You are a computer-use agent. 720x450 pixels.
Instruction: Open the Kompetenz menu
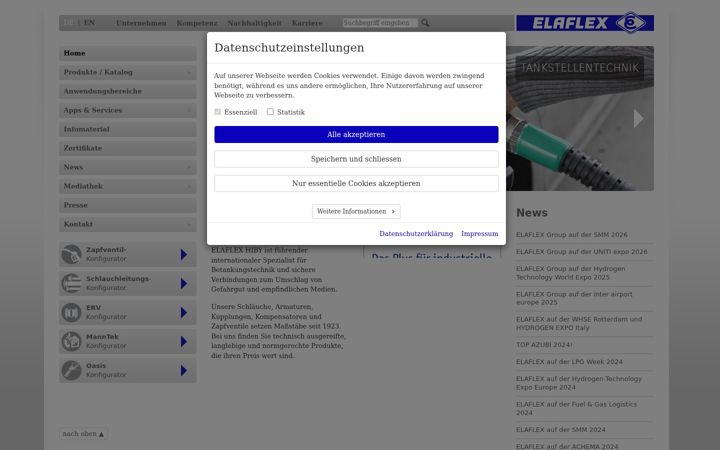click(197, 23)
